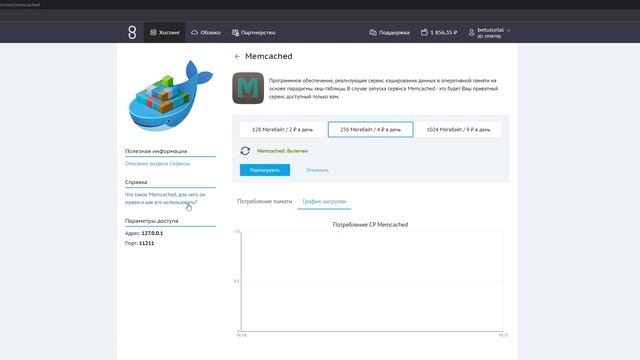Click the refresh status icon

pyautogui.click(x=245, y=151)
